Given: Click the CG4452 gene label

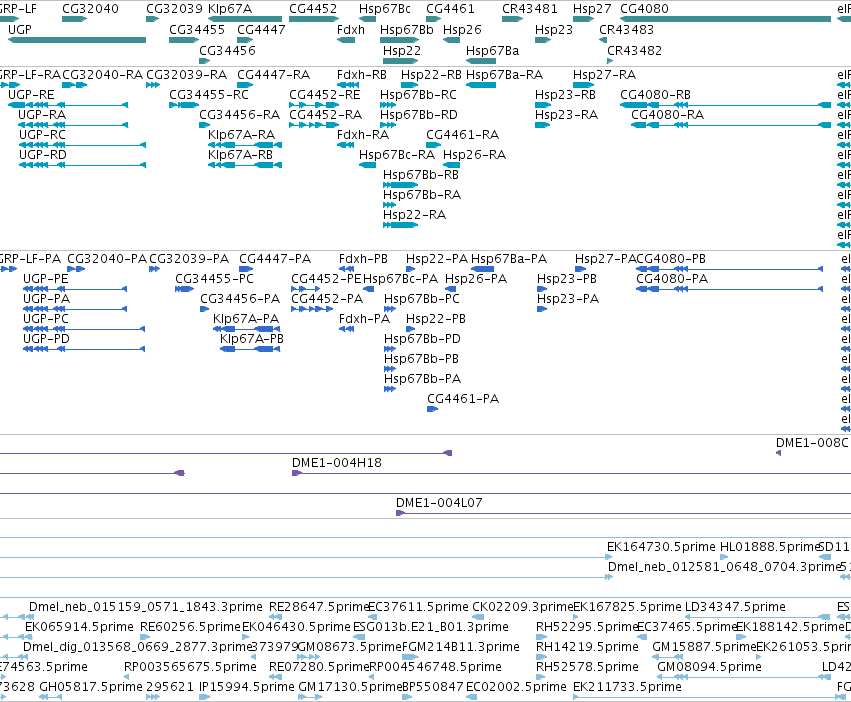Looking at the screenshot, I should 313,9.
